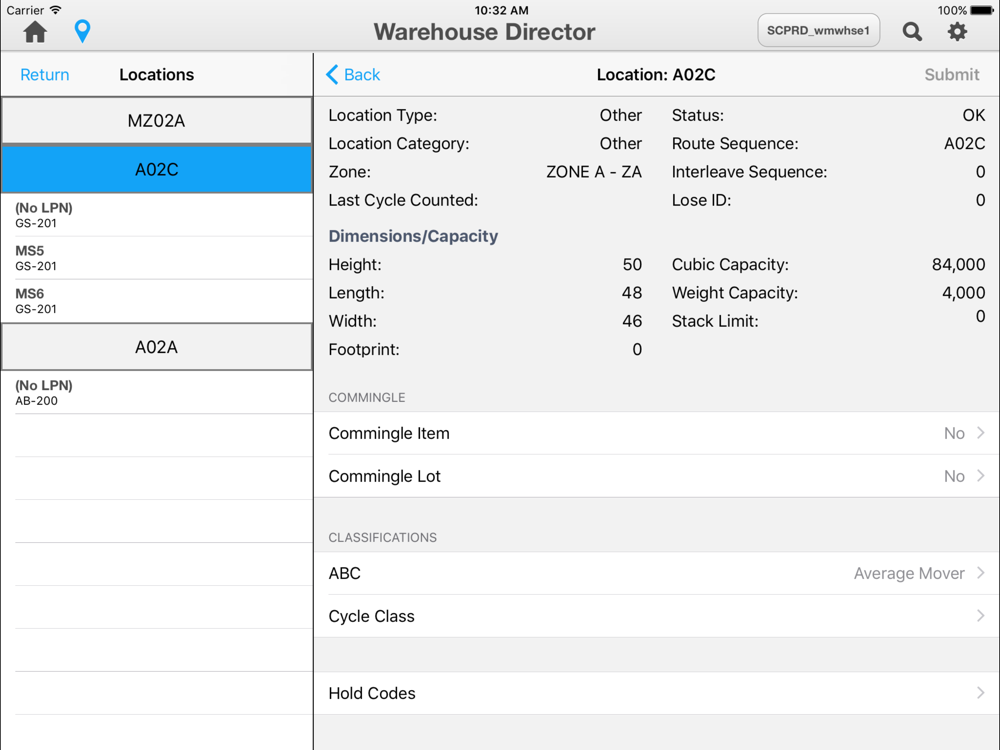This screenshot has height=750, width=1000.
Task: Choose MS6 GS-201 inventory entry
Action: pos(157,301)
